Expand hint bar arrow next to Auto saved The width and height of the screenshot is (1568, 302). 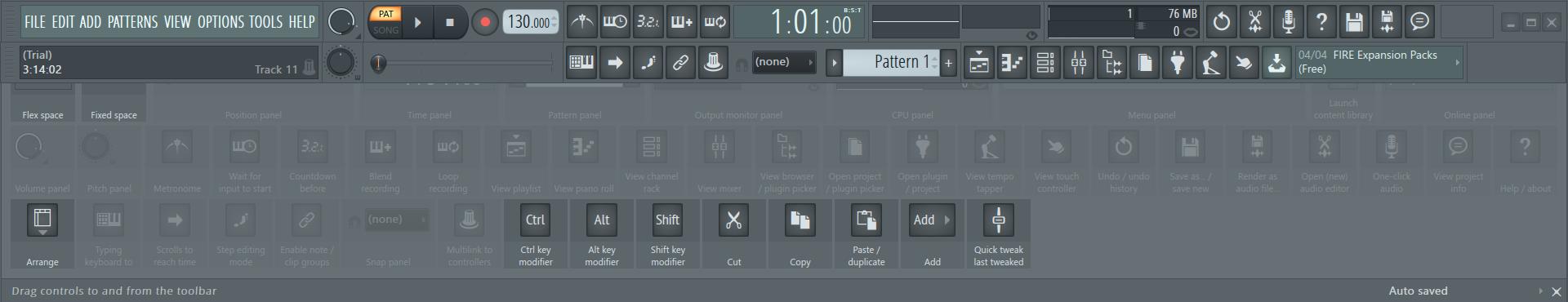pyautogui.click(x=1540, y=291)
